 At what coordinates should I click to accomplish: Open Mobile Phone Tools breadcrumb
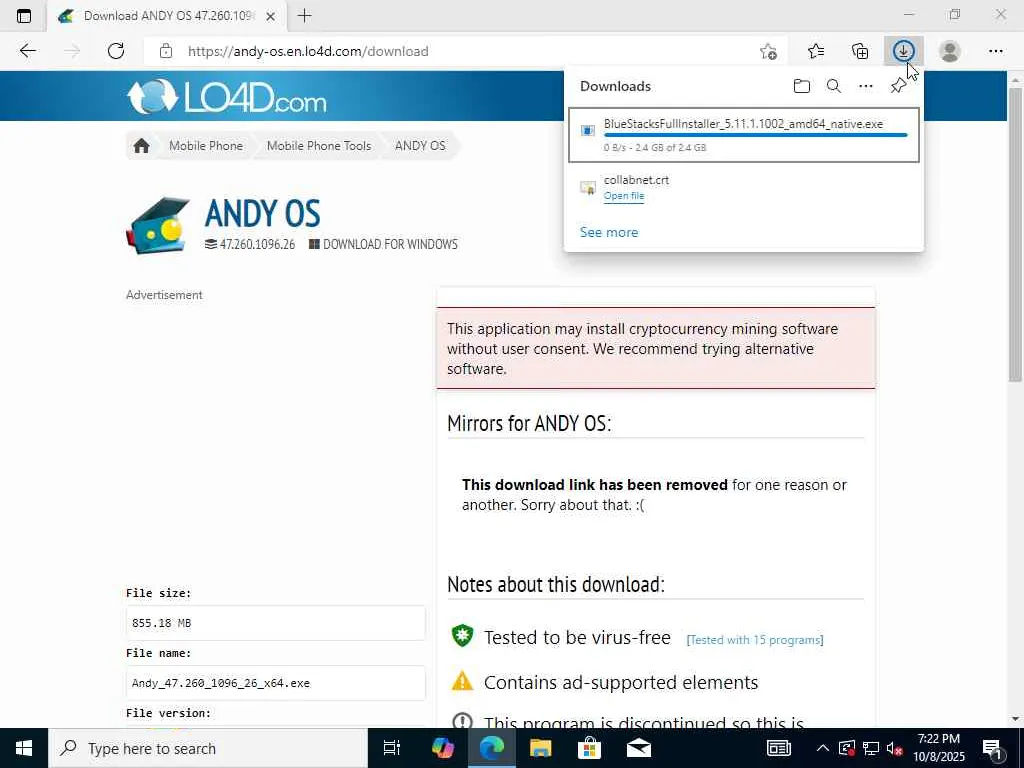(319, 146)
